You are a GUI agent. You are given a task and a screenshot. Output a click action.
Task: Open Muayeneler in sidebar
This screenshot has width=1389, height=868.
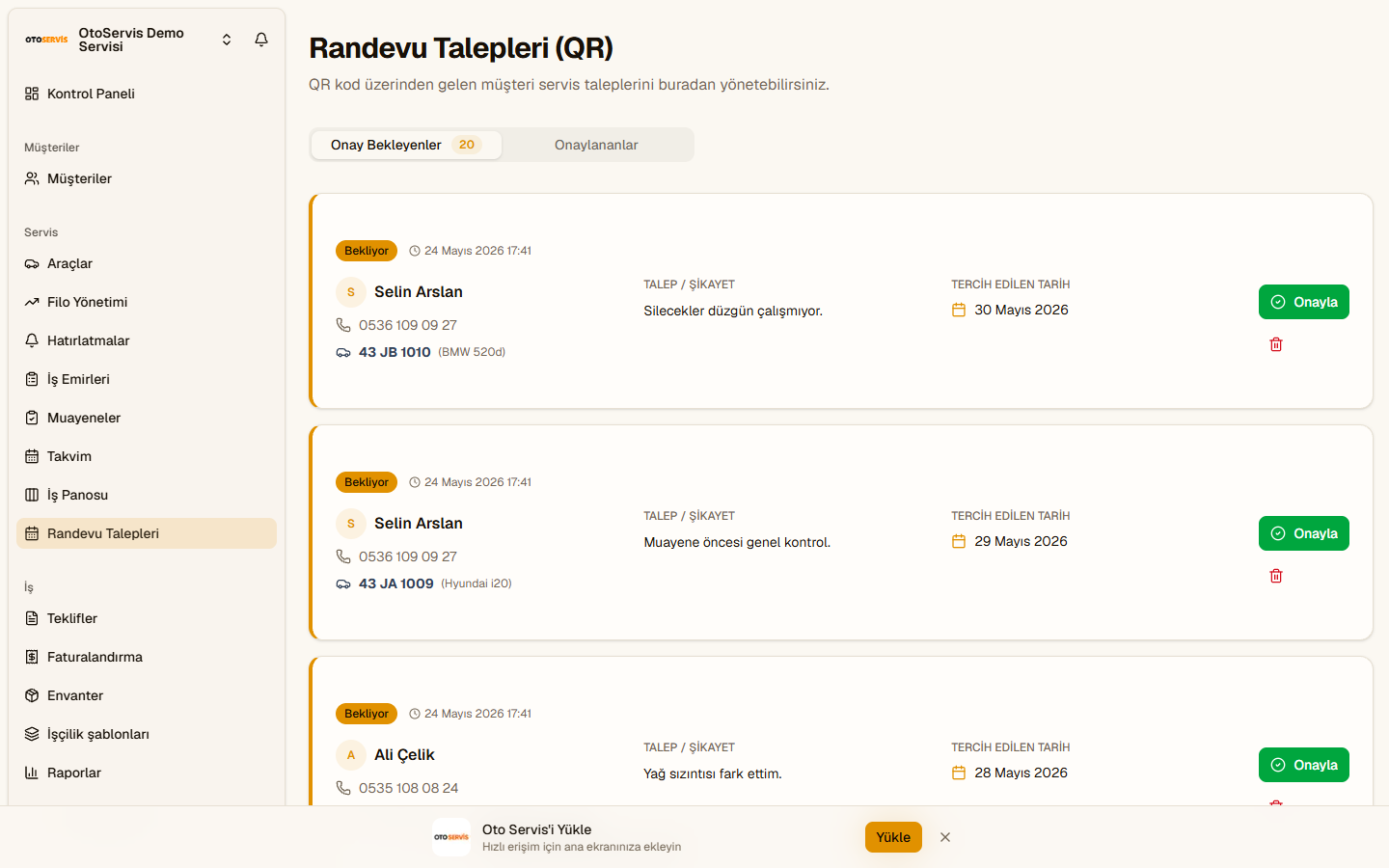tap(147, 418)
